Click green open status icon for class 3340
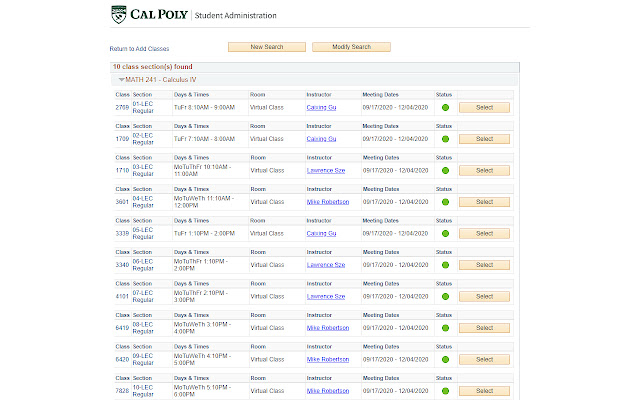Screen dimensions: 640x400 point(445,265)
